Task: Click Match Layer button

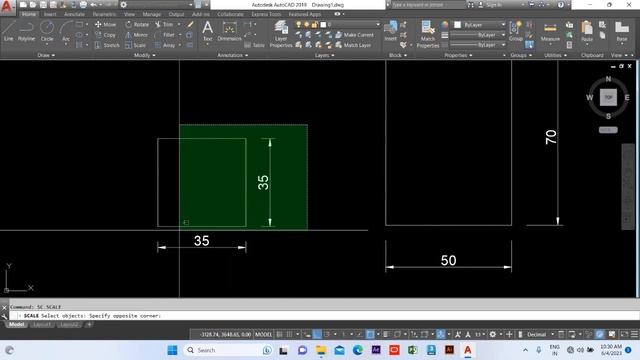Action: 353,45
